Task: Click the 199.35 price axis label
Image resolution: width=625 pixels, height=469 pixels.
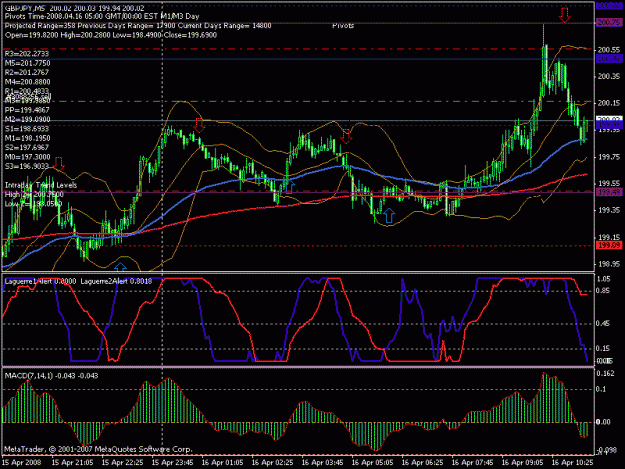Action: tap(608, 210)
